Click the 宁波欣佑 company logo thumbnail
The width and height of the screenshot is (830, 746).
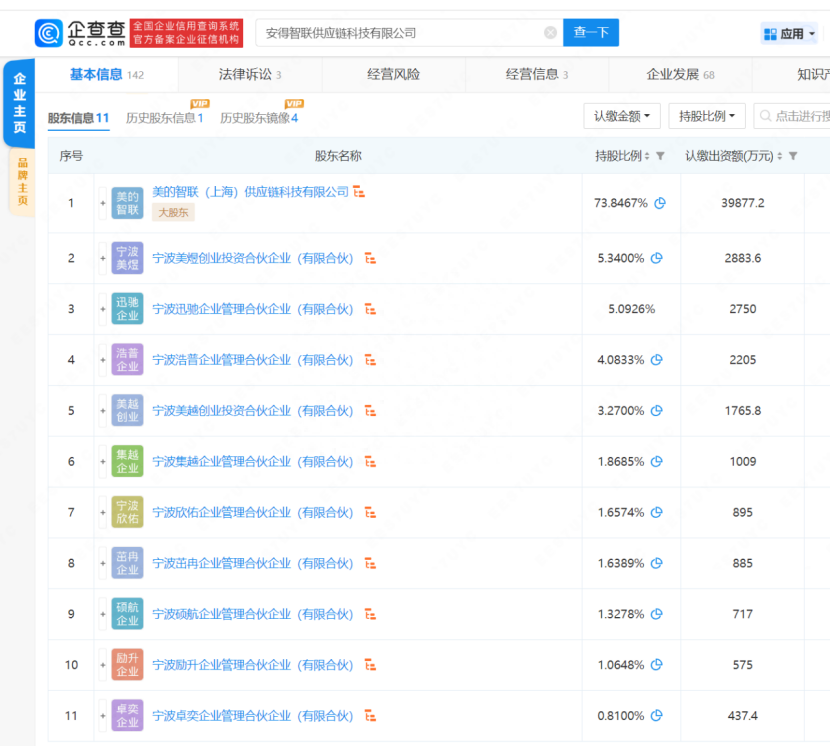(x=128, y=513)
